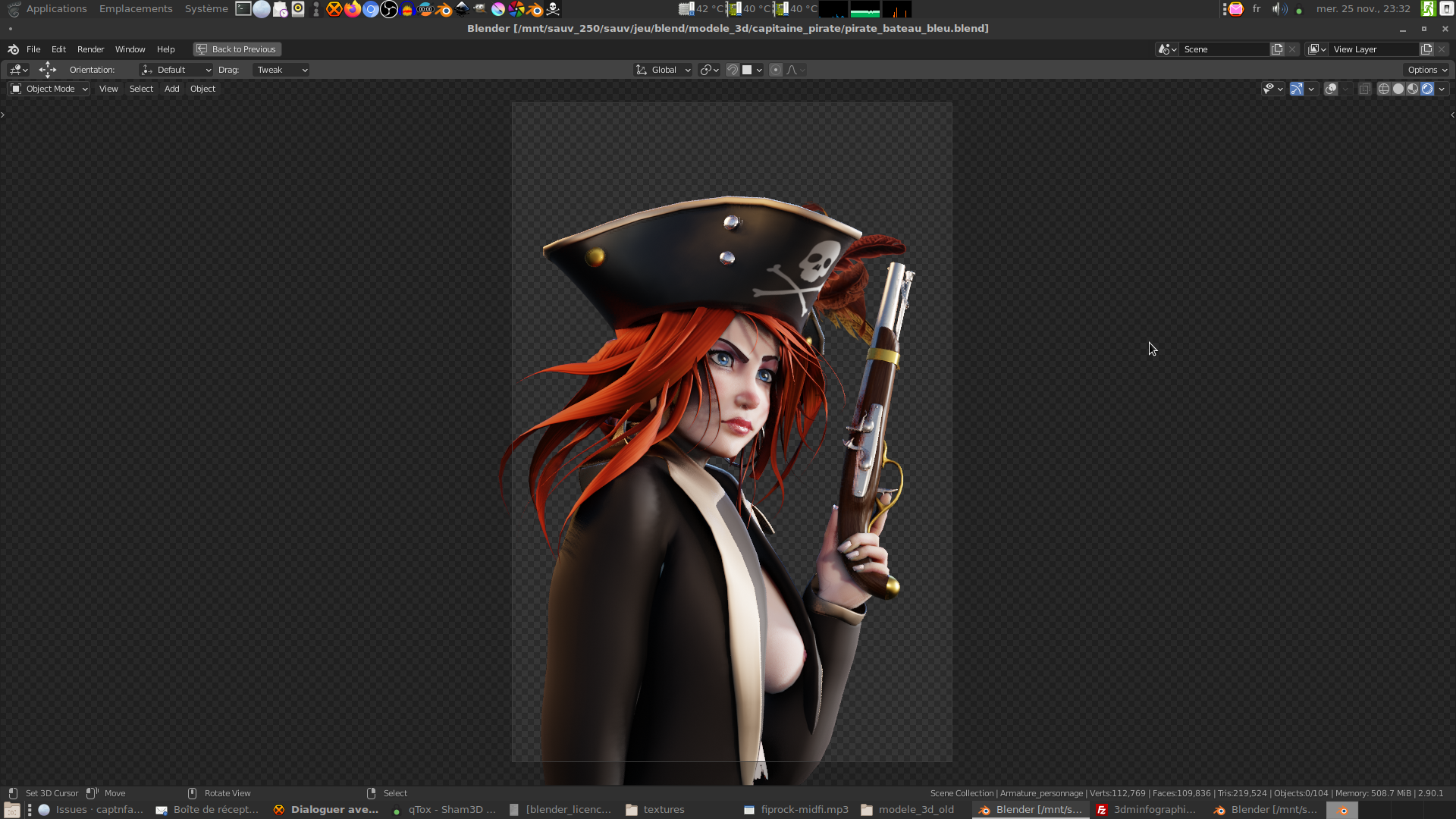This screenshot has height=819, width=1456.
Task: Toggle X-ray mode
Action: pyautogui.click(x=1364, y=89)
